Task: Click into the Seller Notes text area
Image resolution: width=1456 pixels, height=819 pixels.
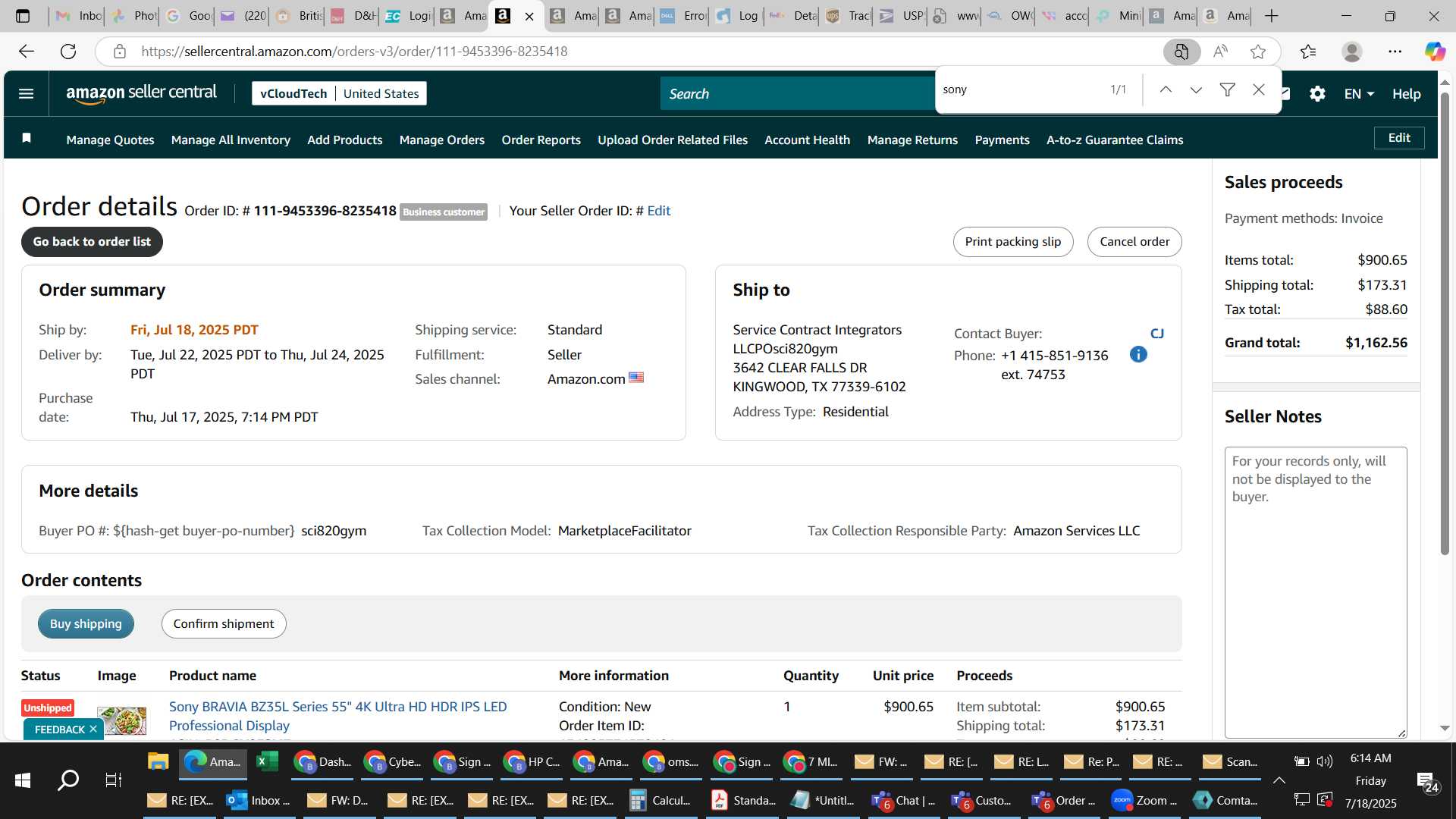Action: [x=1316, y=591]
